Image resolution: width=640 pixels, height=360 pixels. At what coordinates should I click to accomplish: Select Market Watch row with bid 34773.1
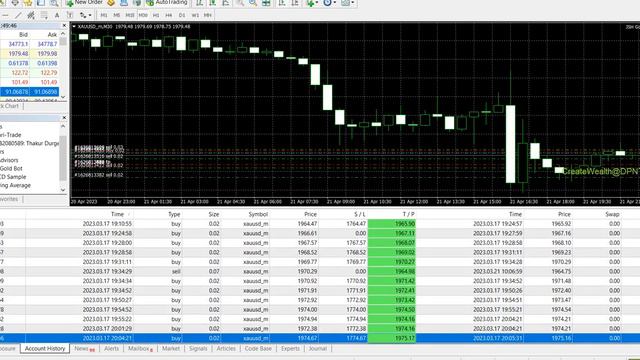tap(29, 44)
